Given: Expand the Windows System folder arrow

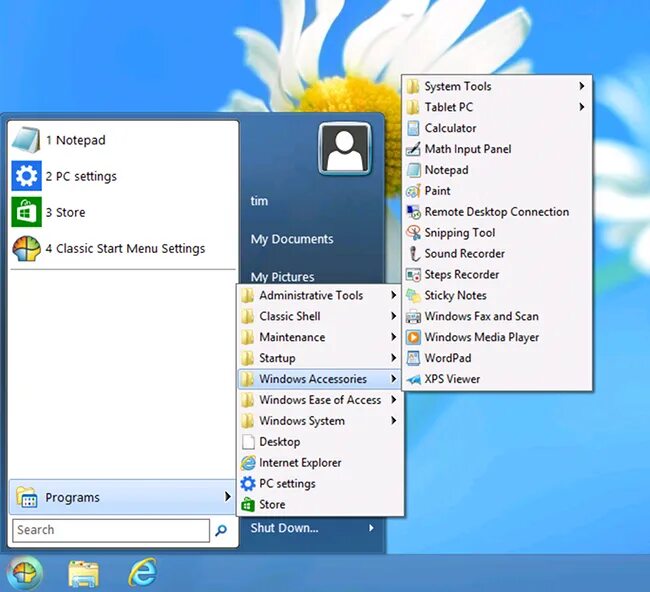Looking at the screenshot, I should pos(393,420).
